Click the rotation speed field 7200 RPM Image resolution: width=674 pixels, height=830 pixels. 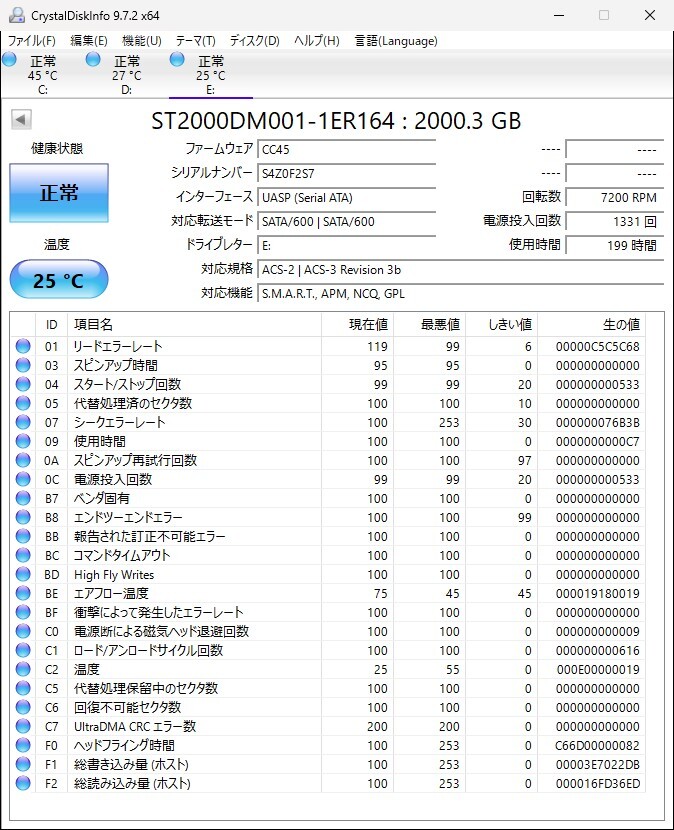614,197
